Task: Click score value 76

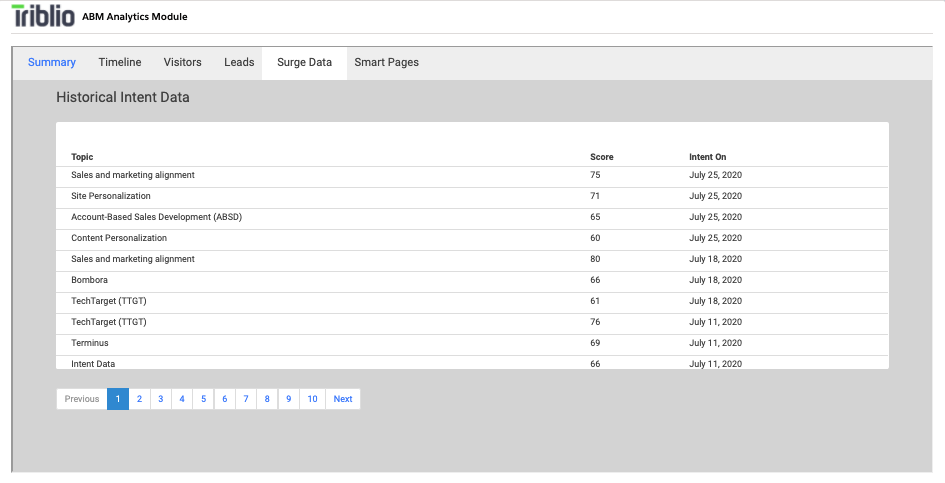Action: tap(595, 322)
